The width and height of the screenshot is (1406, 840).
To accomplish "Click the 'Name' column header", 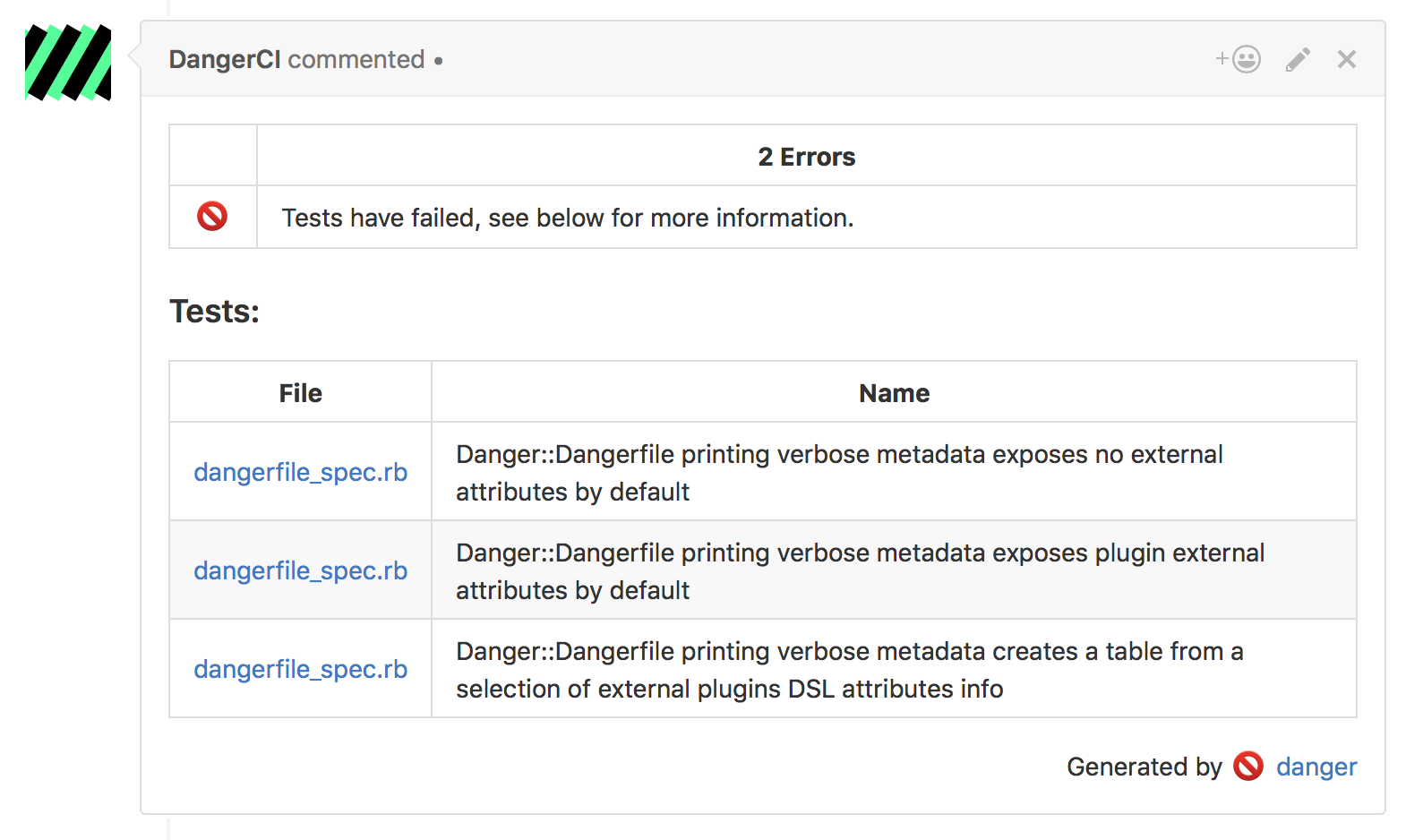I will pos(895,393).
